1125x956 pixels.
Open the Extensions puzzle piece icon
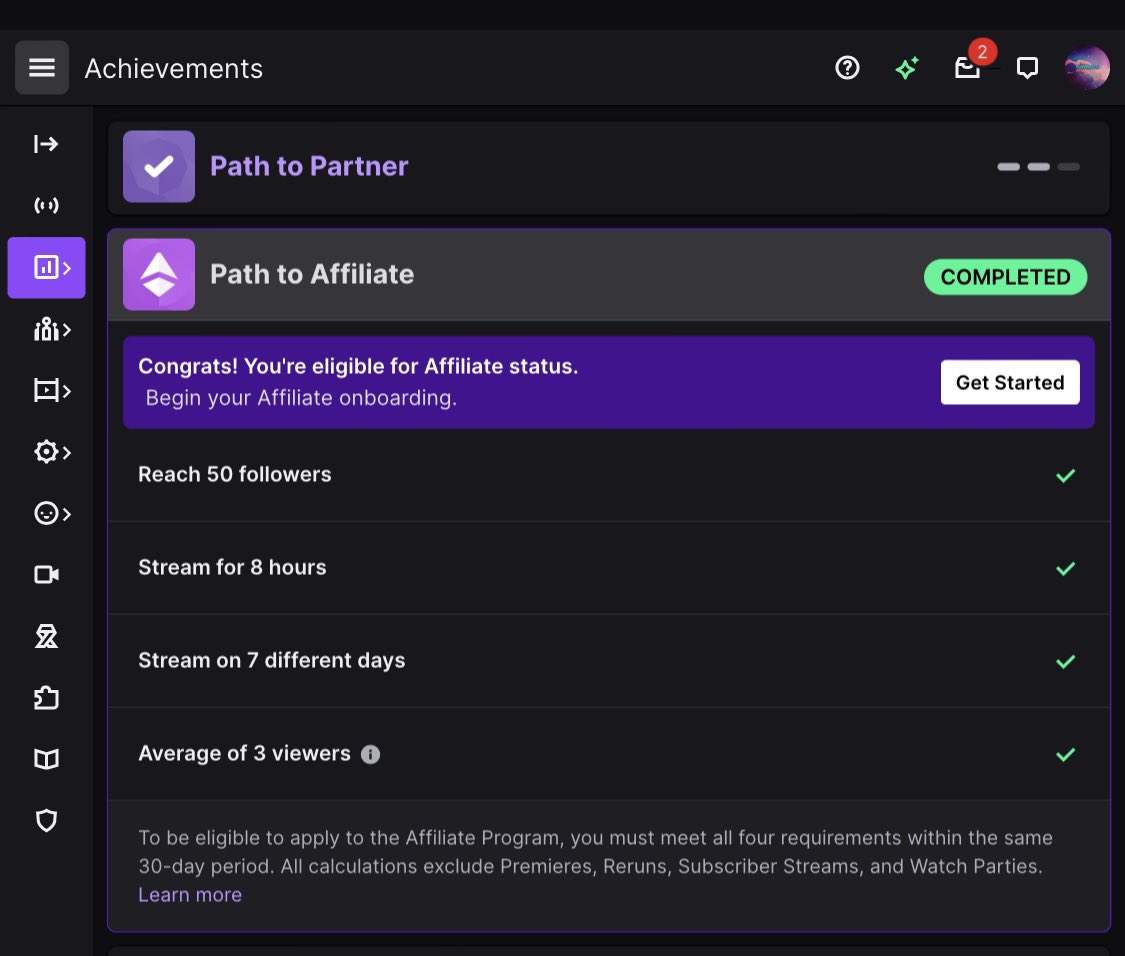[46, 698]
